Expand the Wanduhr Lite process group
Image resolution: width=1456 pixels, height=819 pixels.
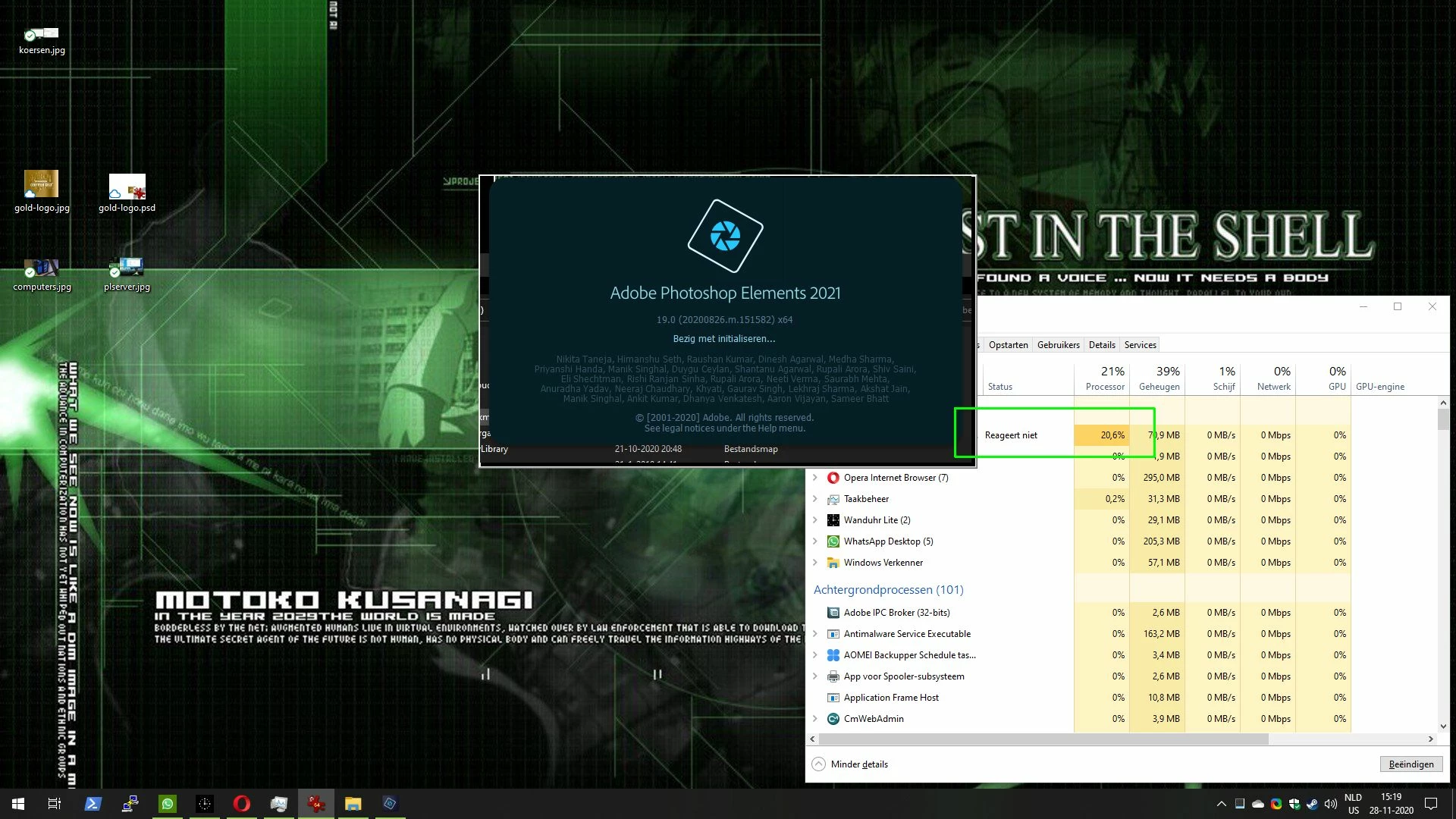point(815,520)
